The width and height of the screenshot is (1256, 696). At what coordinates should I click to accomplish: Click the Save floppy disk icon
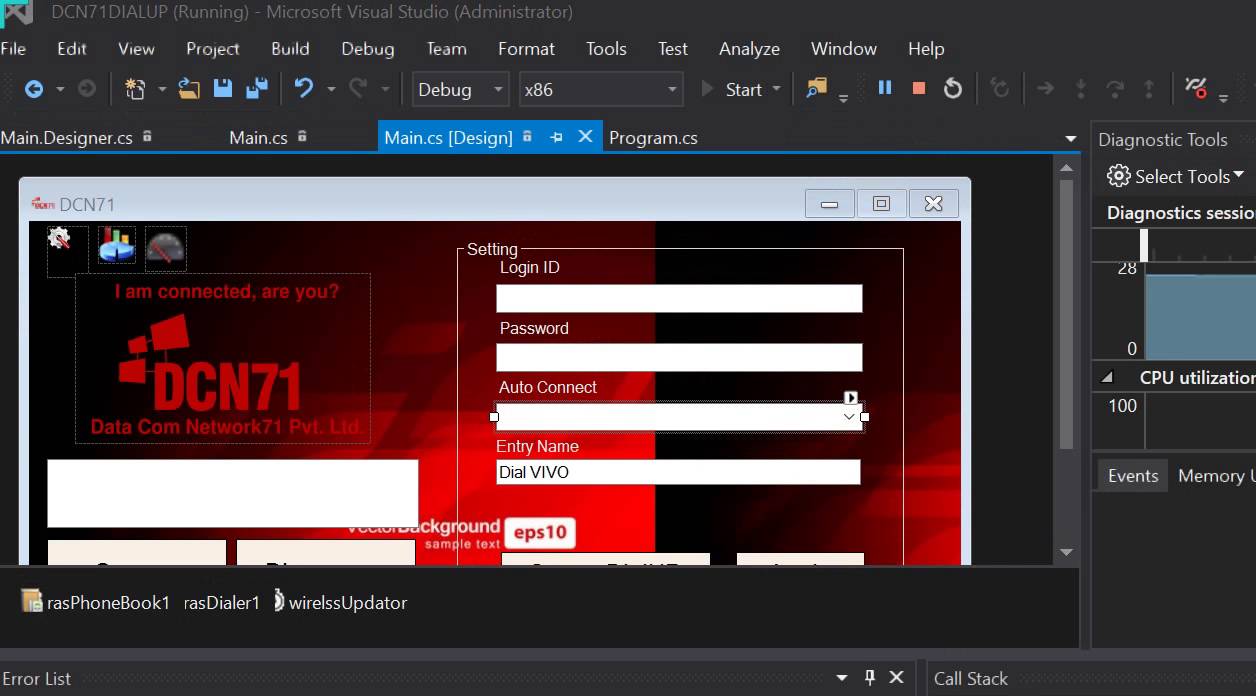coord(223,89)
